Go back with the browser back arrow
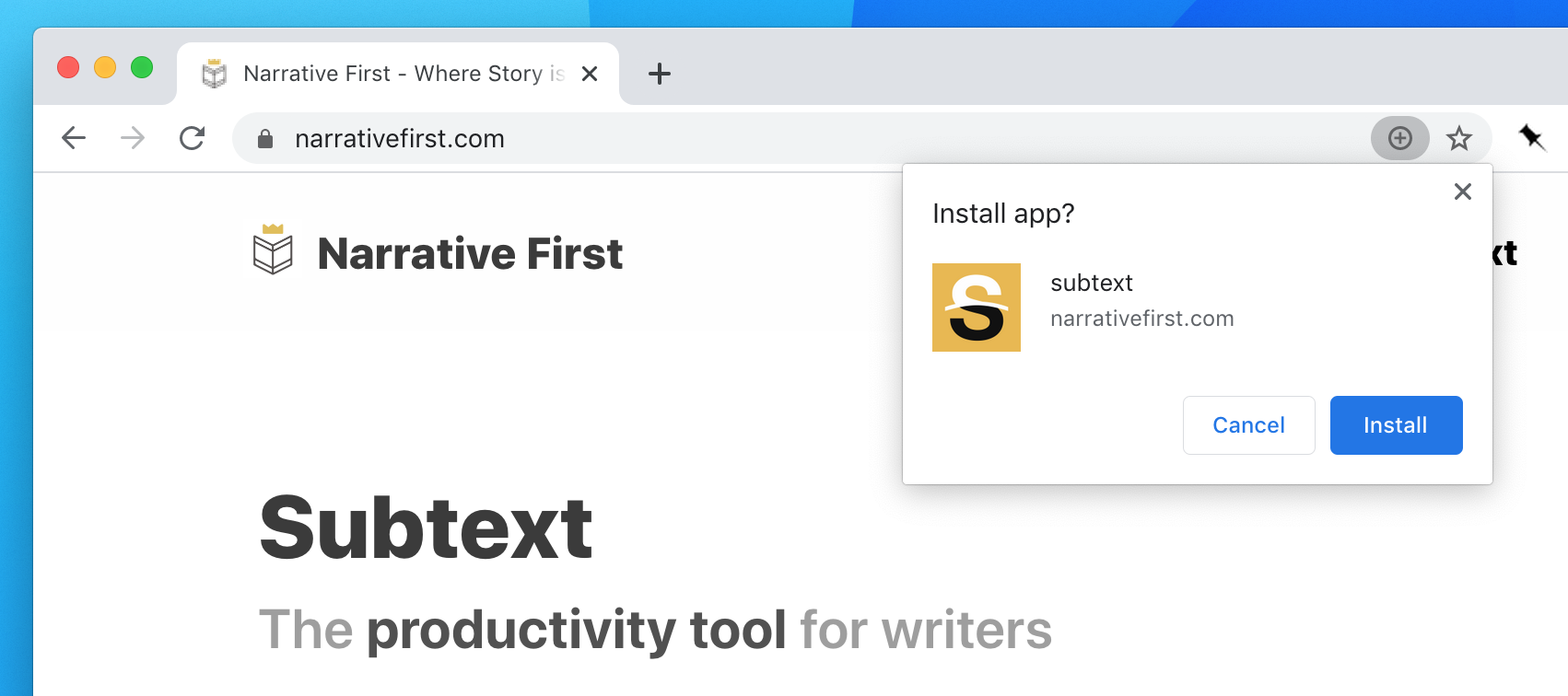Image resolution: width=1568 pixels, height=696 pixels. 74,138
